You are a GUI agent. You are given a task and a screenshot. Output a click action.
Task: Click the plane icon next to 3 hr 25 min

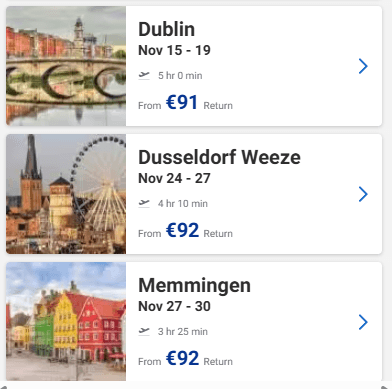click(144, 331)
